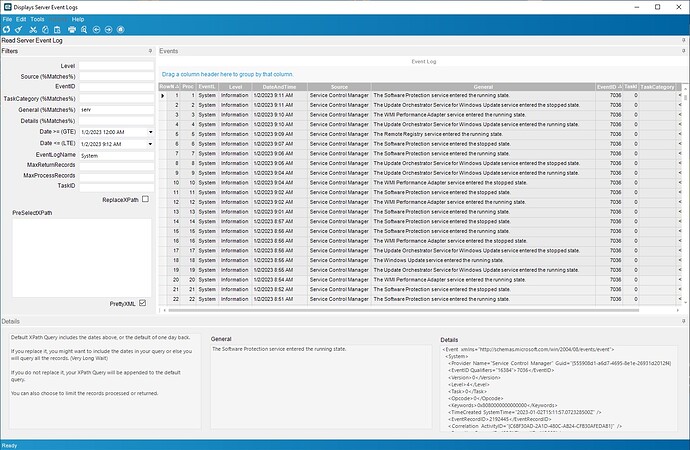Open the File menu

click(x=7, y=19)
